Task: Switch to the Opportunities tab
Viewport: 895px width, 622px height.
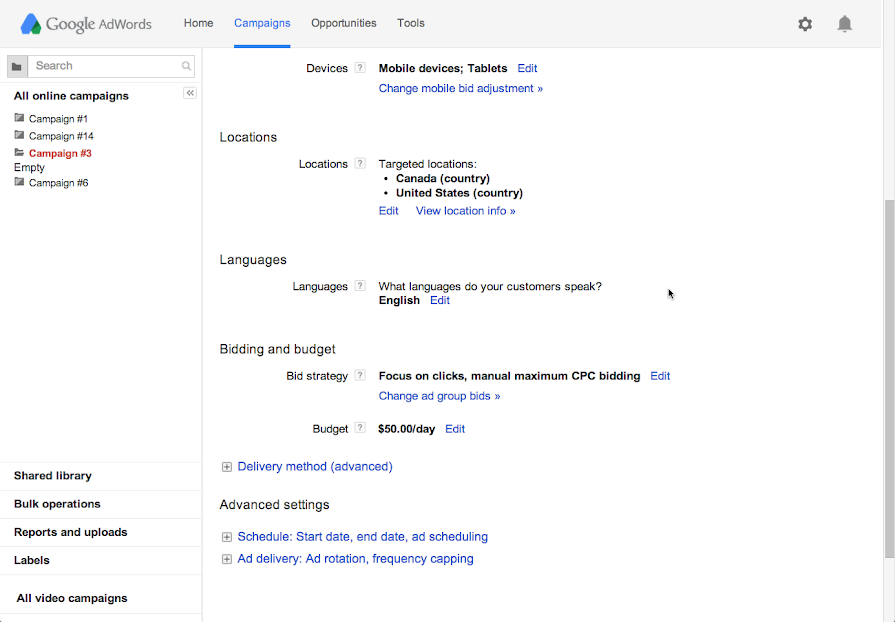Action: [343, 23]
